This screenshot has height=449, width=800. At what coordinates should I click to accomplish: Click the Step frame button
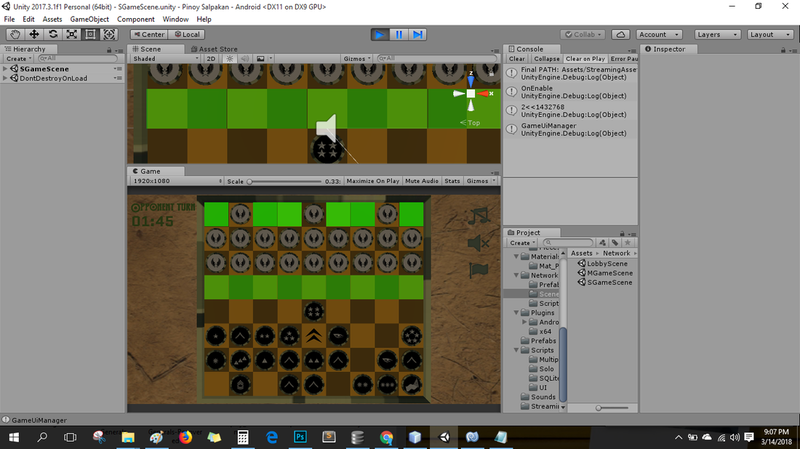[417, 34]
